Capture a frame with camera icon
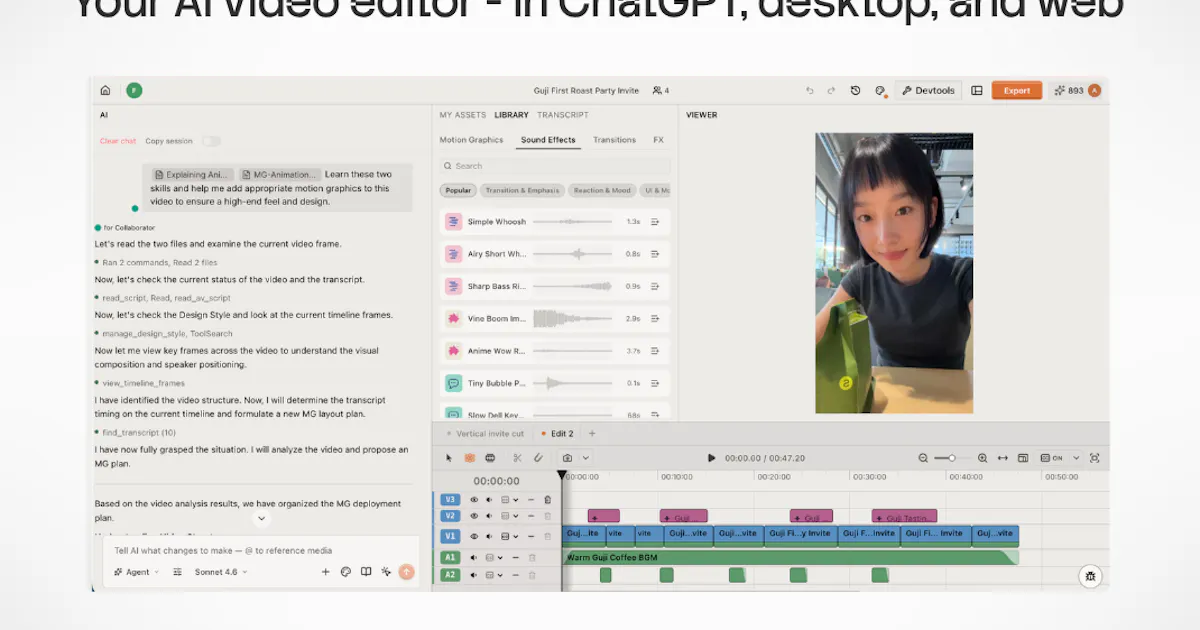Image resolution: width=1200 pixels, height=630 pixels. (567, 458)
